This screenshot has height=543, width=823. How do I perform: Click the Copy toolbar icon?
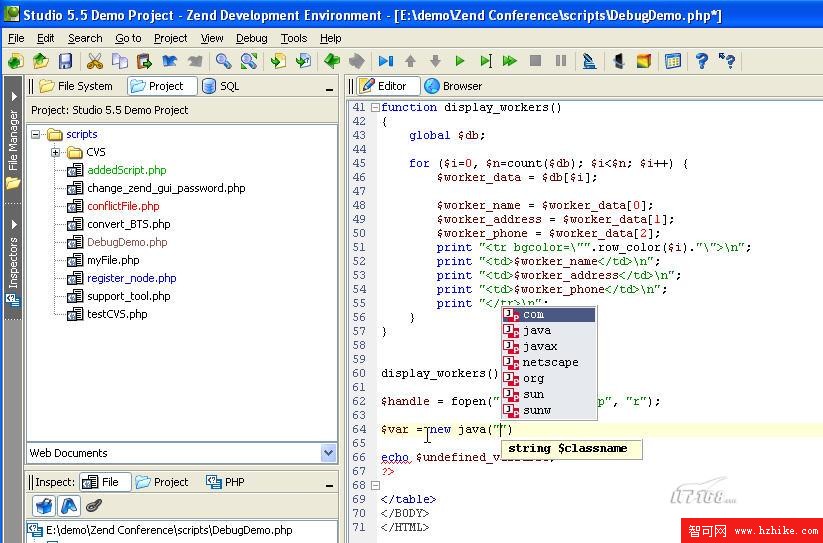point(120,61)
